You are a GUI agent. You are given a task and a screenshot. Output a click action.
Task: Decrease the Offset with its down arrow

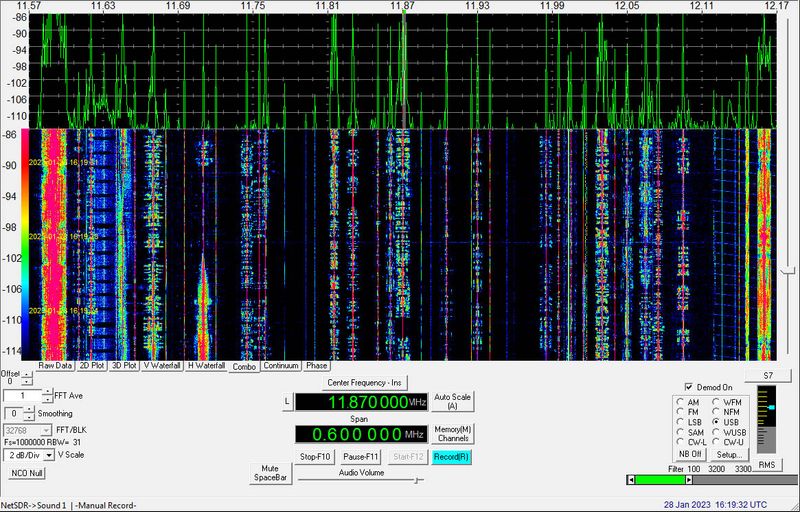point(27,382)
